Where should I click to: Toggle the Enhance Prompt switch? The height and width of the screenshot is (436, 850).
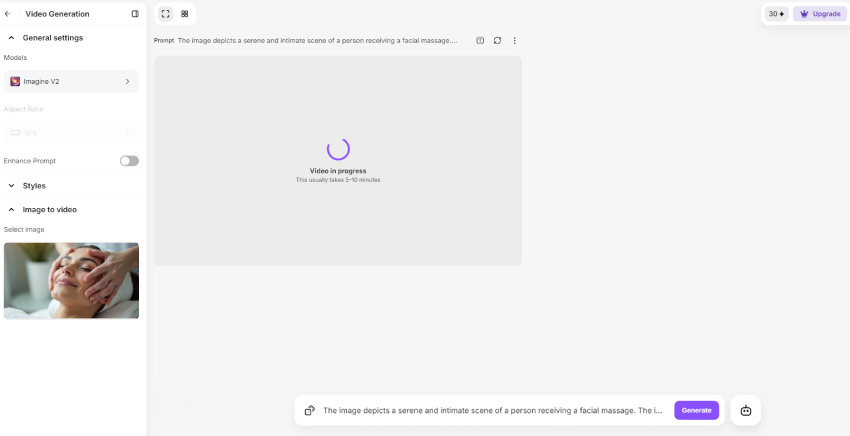click(x=129, y=161)
